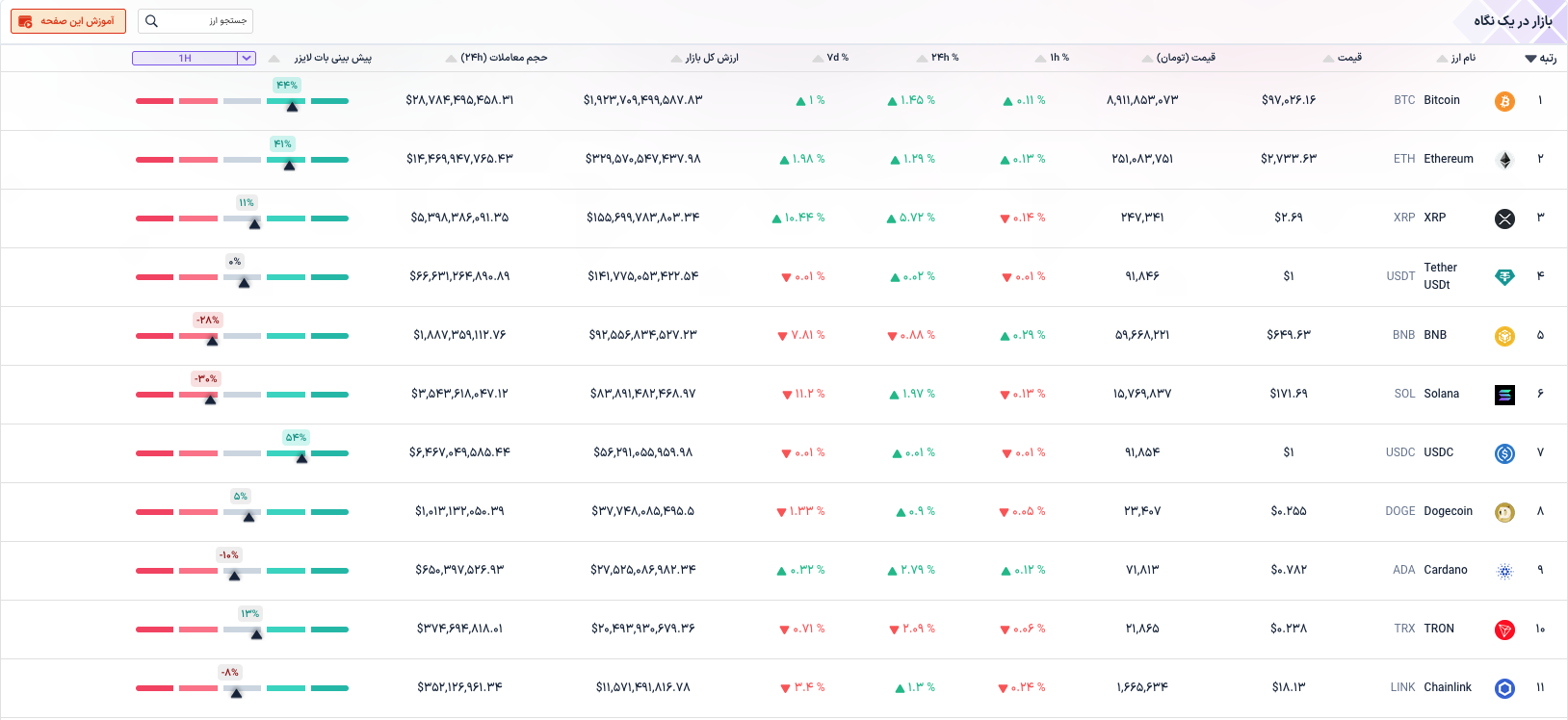Sort by currency name column
This screenshot has width=1568, height=720.
(1456, 58)
